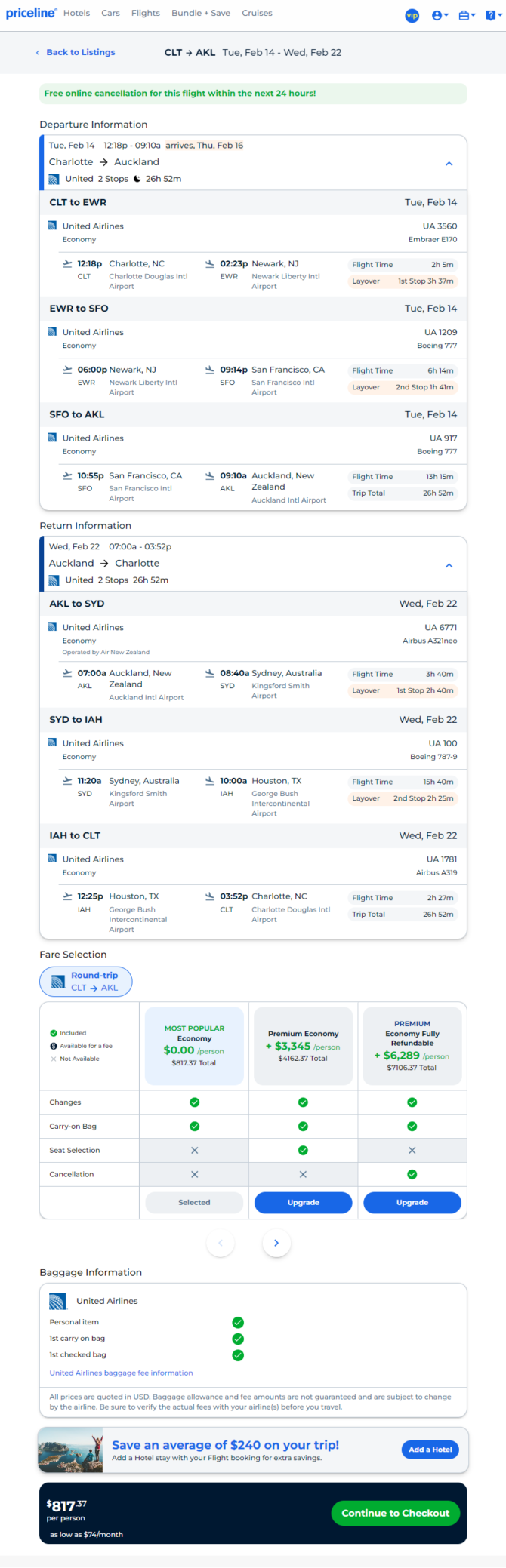Click the free online cancellation notice
The image size is (506, 1568).
[253, 94]
